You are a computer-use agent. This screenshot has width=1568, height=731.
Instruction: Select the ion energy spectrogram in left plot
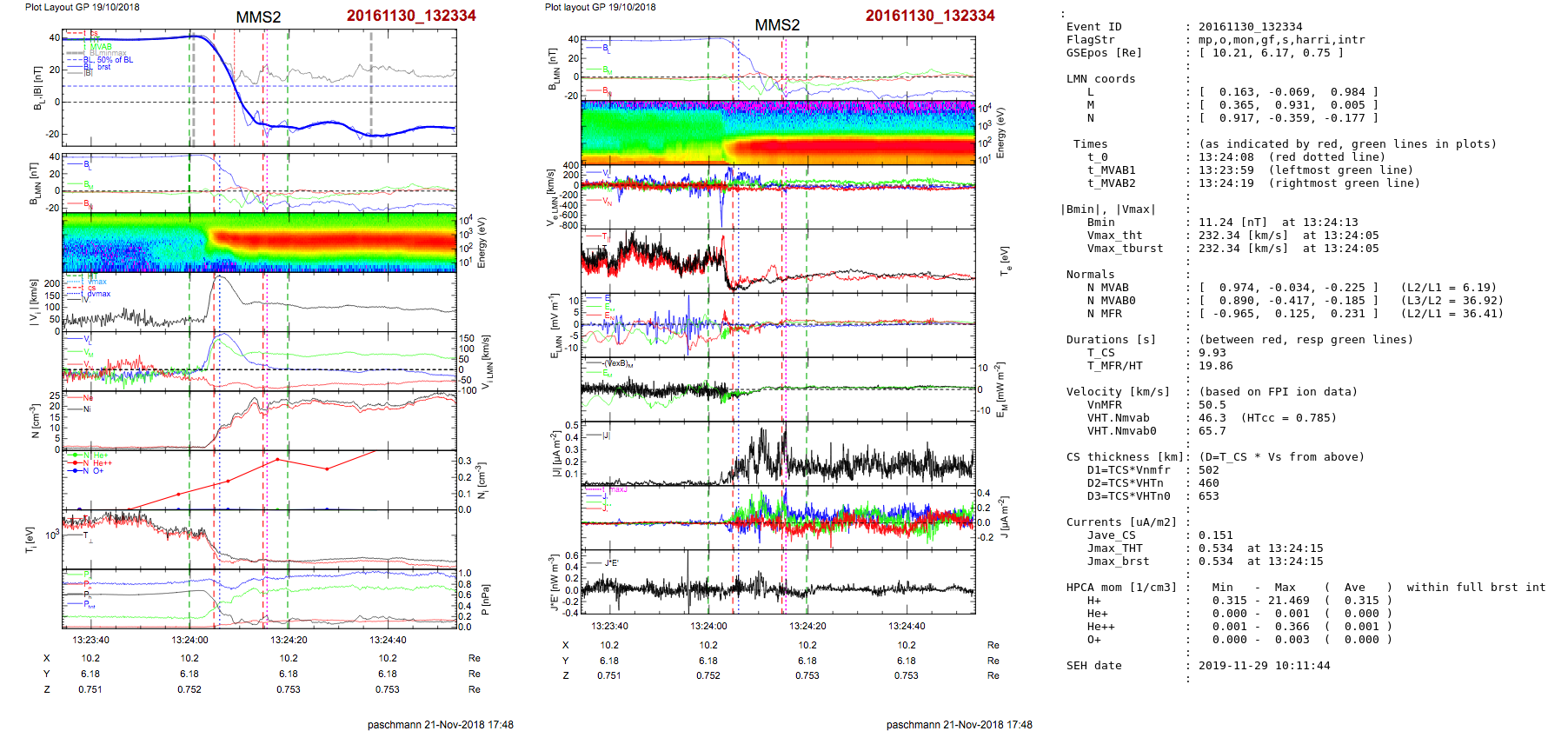(259, 243)
